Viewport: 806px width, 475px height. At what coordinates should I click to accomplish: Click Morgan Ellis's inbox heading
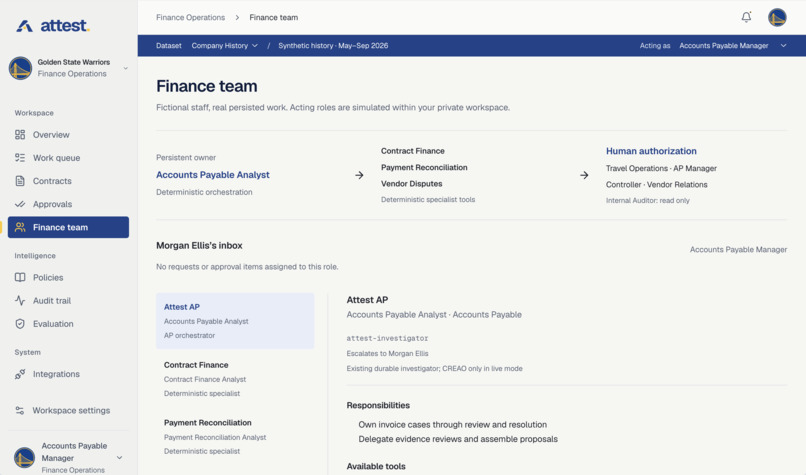coord(199,246)
